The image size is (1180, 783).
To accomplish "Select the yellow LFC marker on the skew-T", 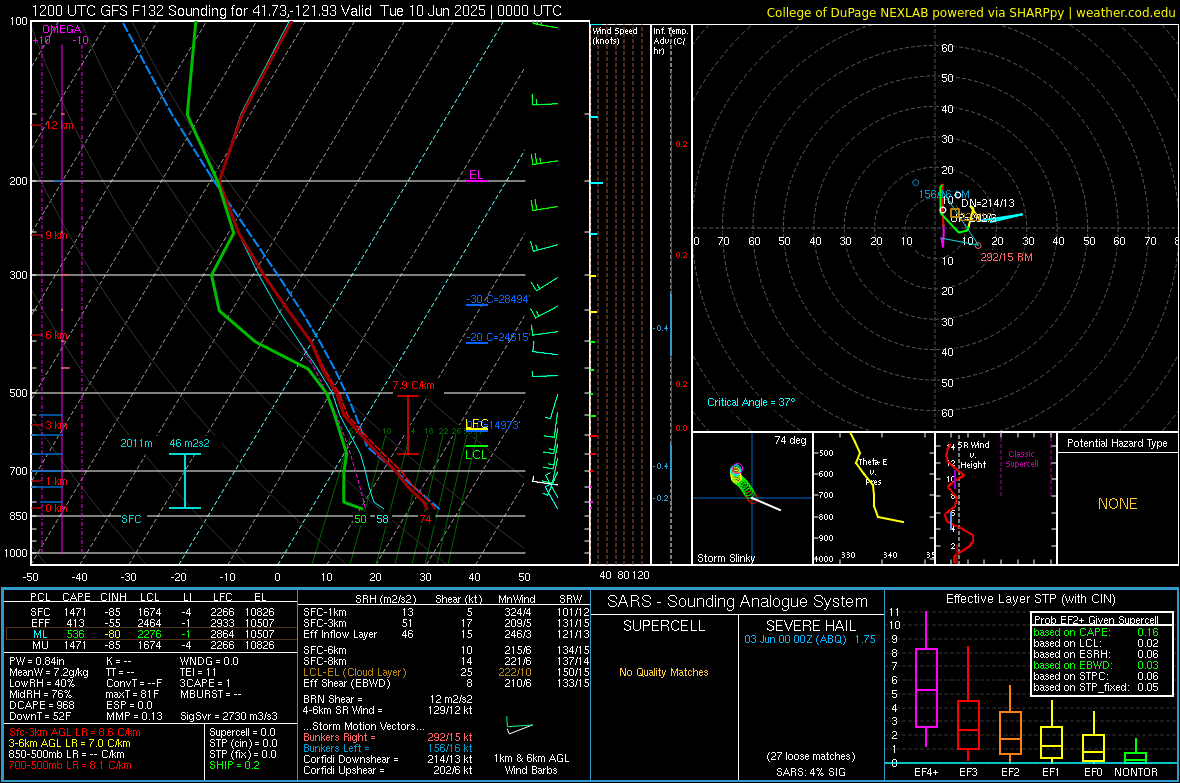I will (476, 424).
